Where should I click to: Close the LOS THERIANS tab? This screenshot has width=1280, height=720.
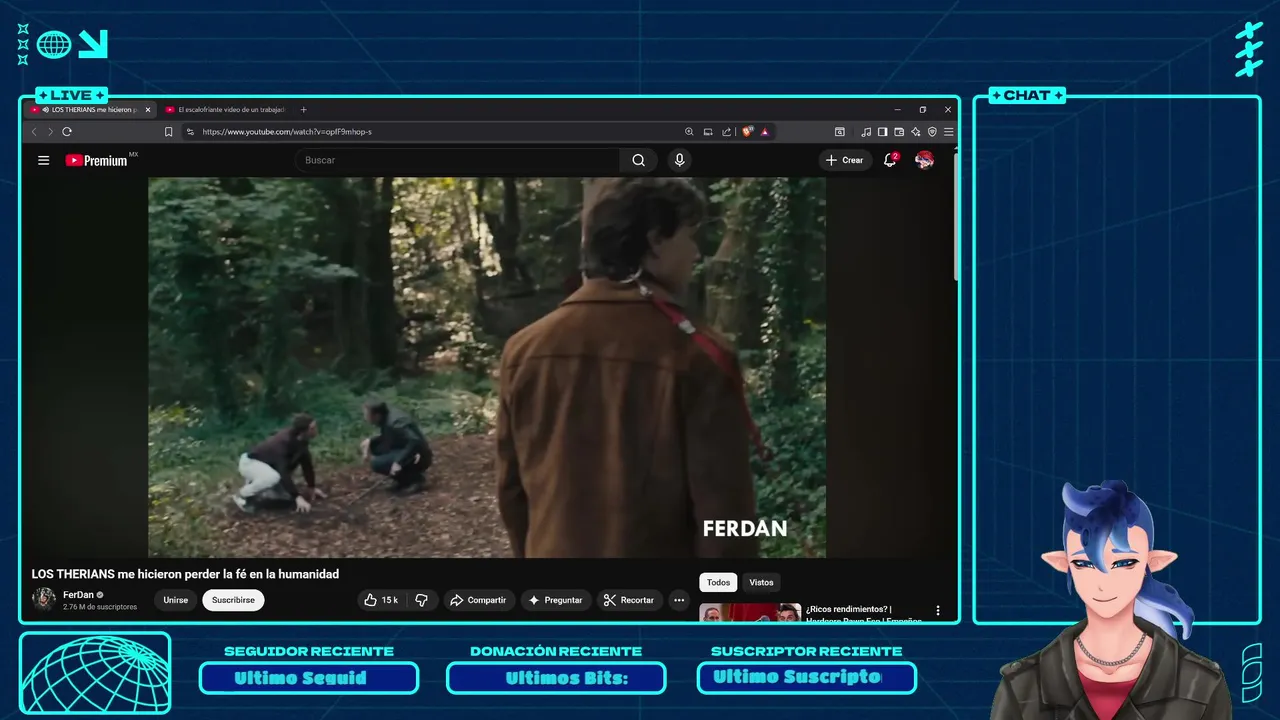[x=148, y=110]
